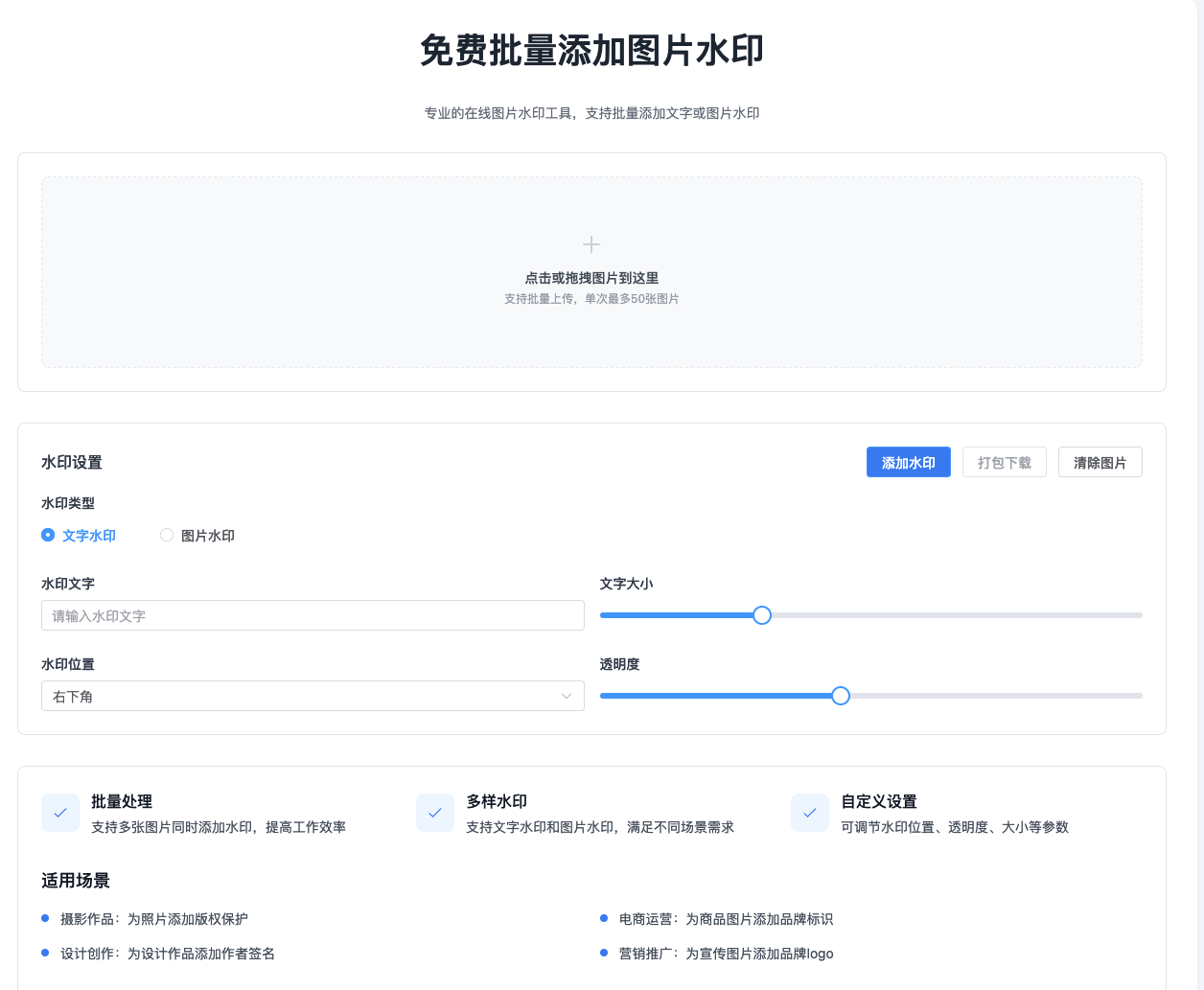The height and width of the screenshot is (990, 1204).
Task: Click the 批量处理 feature title
Action: click(122, 801)
